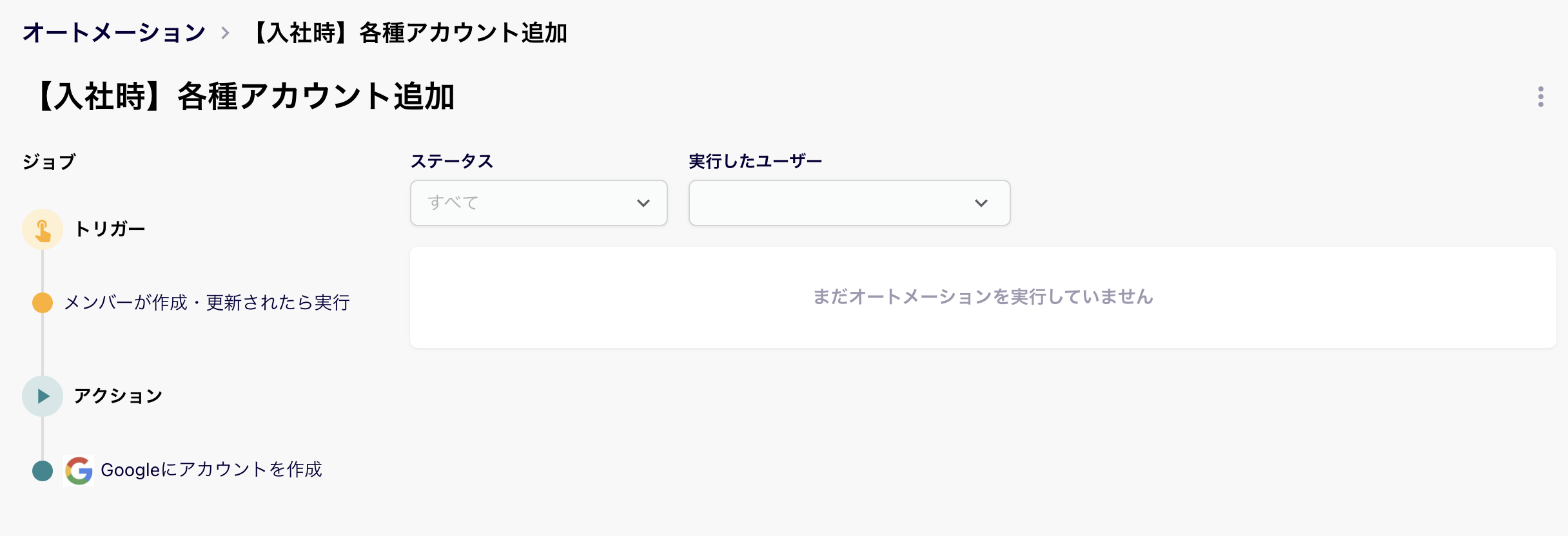Click the Google logo icon
This screenshot has width=1568, height=536.
[x=79, y=471]
